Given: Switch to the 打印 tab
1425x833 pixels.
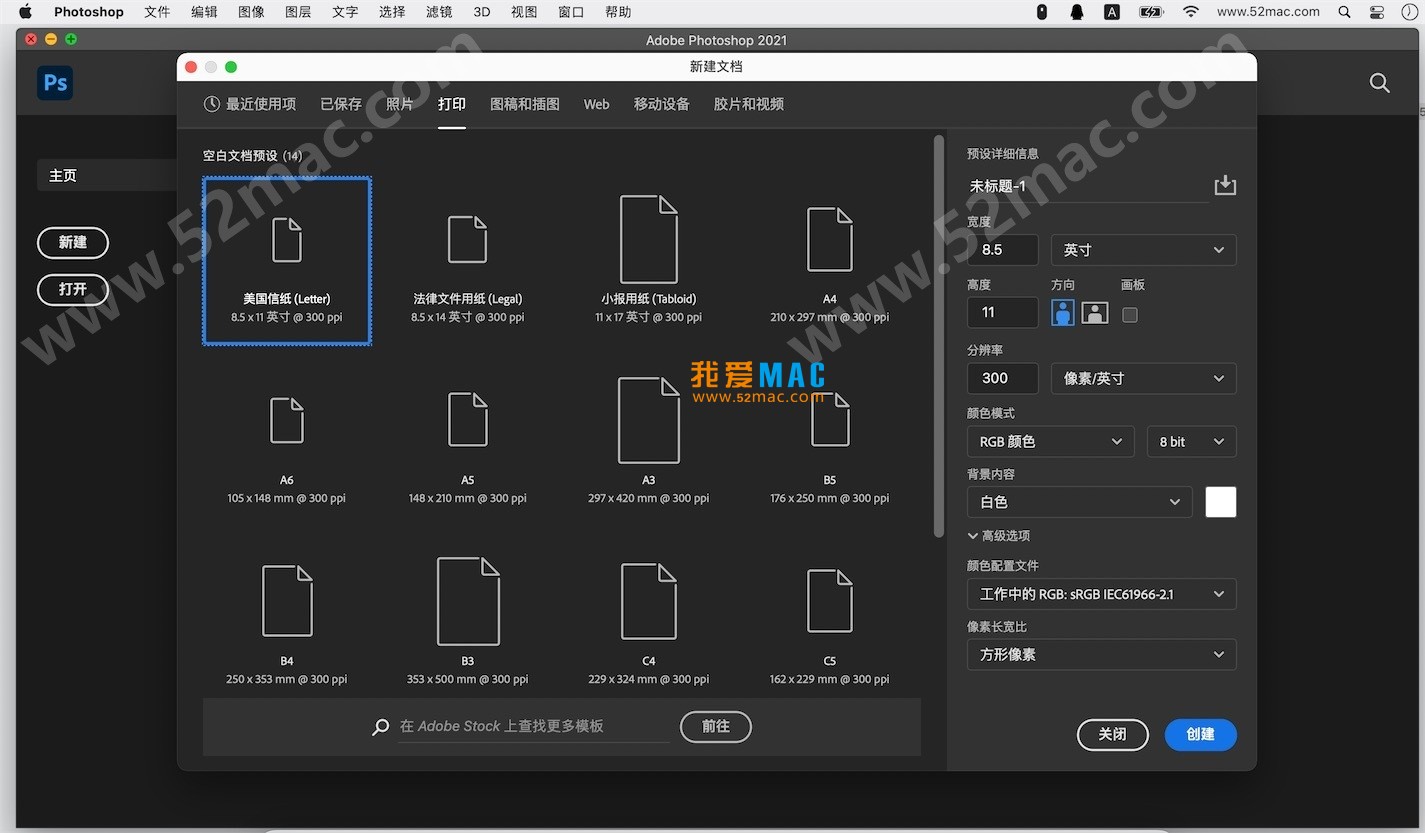Looking at the screenshot, I should click(x=452, y=104).
